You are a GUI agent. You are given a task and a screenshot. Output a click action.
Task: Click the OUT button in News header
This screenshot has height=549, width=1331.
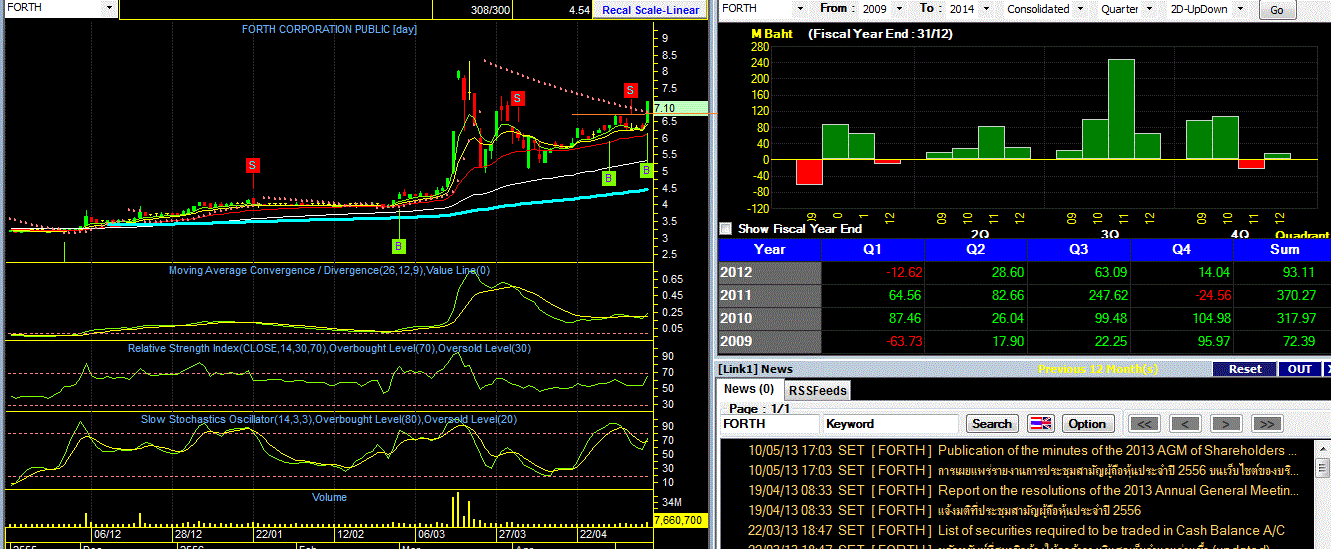1299,369
